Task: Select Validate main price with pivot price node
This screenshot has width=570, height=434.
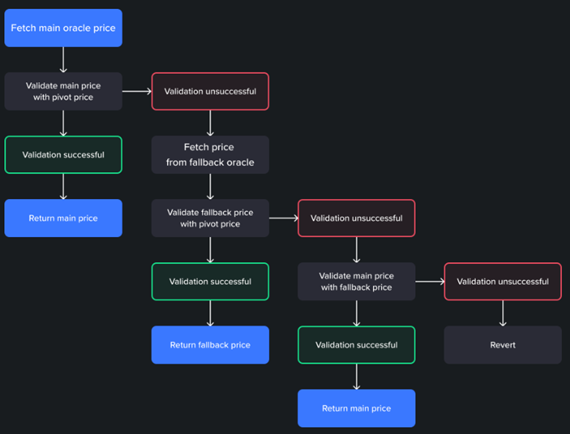Action: pyautogui.click(x=63, y=91)
